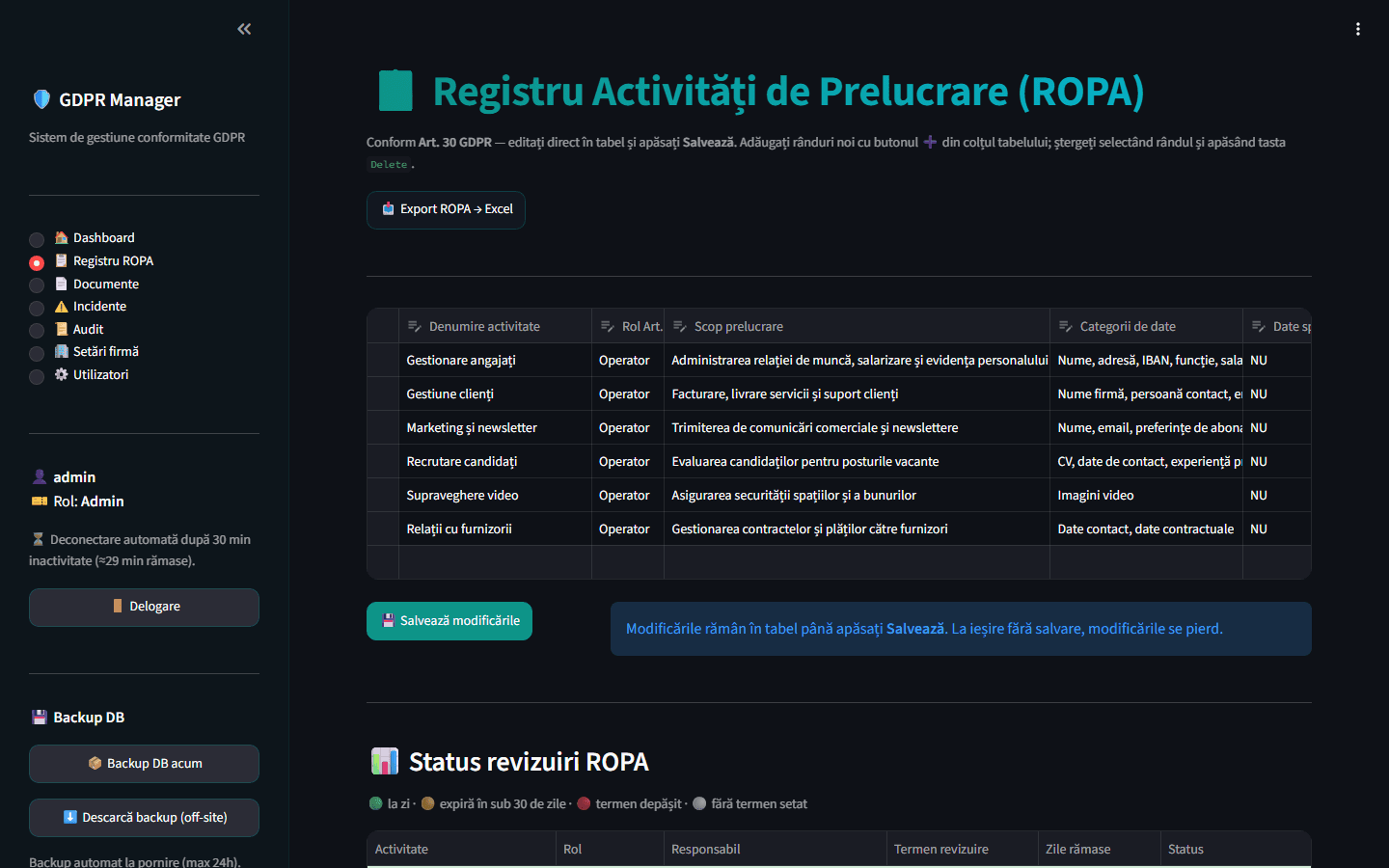Click the Termen revizuire header in status table
Viewport: 1389px width, 868px height.
(963, 849)
